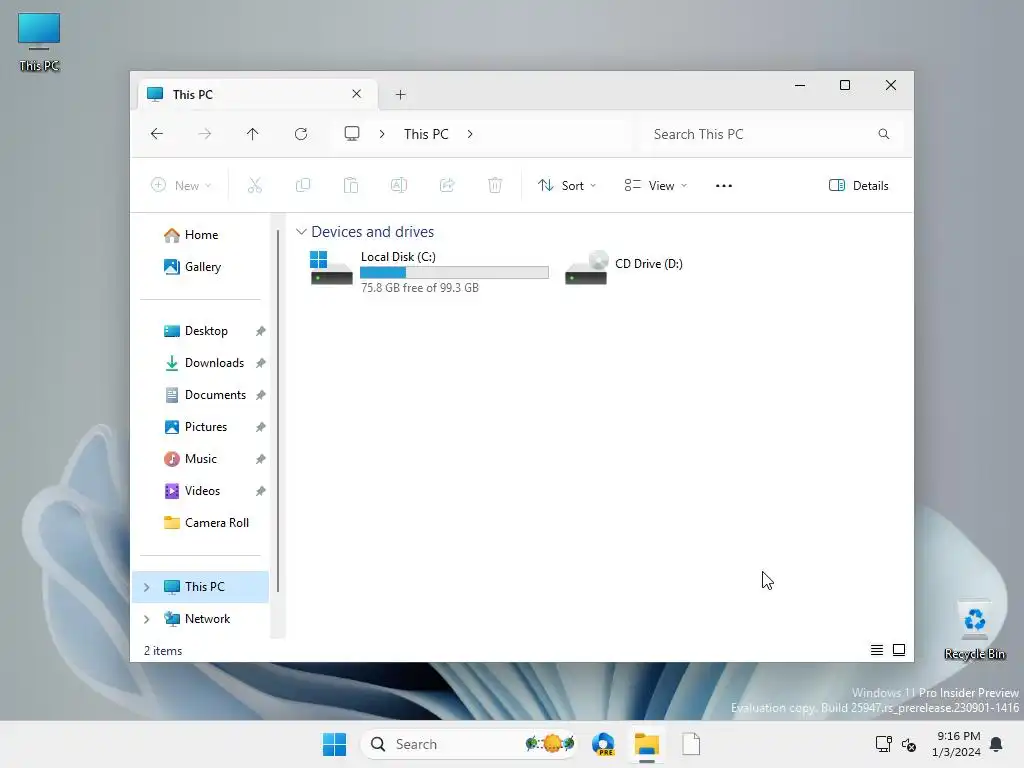This screenshot has width=1024, height=768.
Task: Add a new tab
Action: click(400, 95)
